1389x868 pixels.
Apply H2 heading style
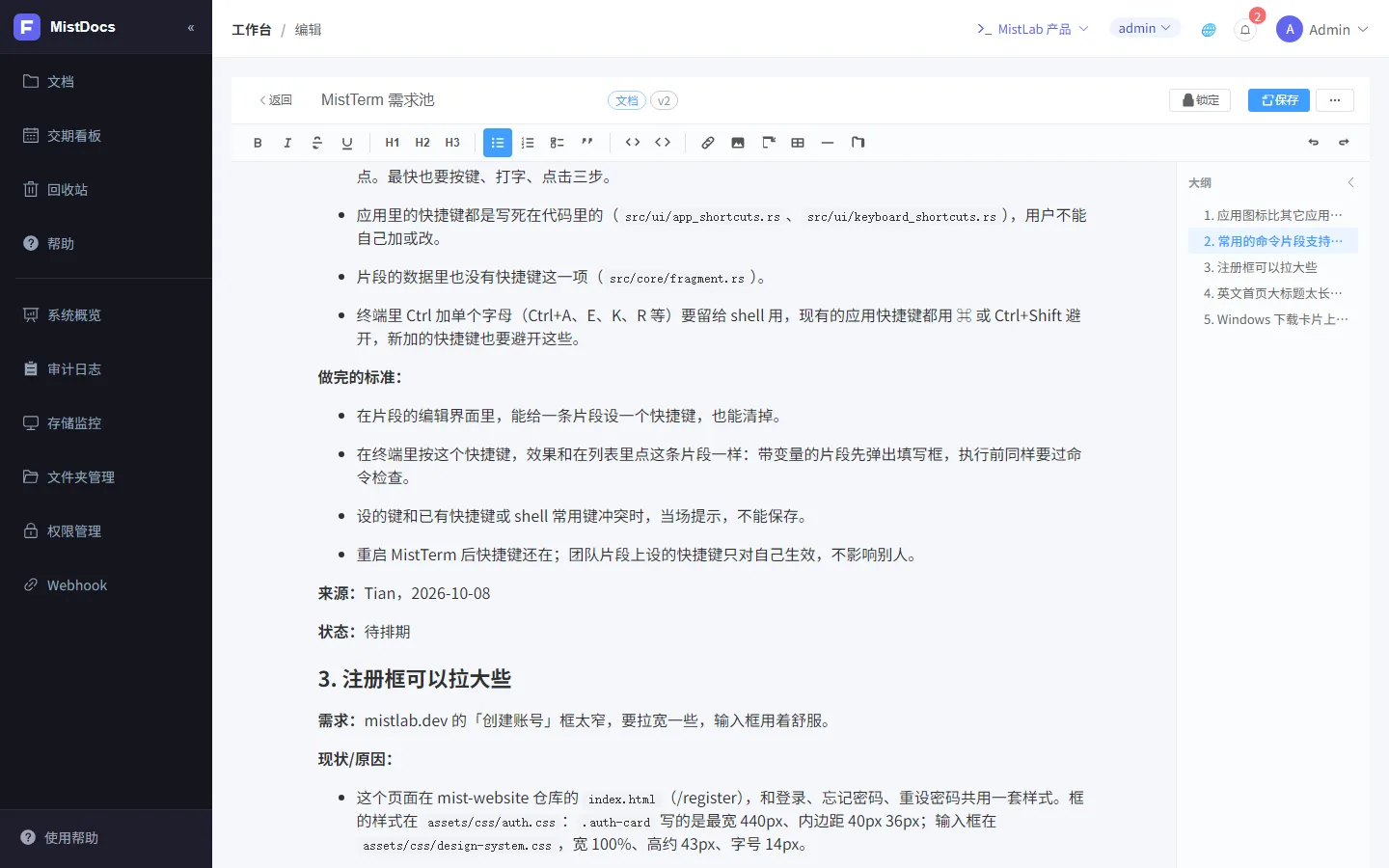coord(422,143)
